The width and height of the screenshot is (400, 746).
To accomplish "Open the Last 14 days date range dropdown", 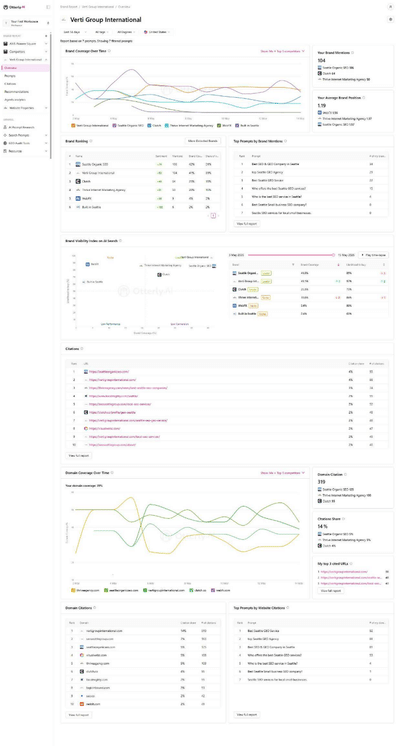I will (x=73, y=32).
